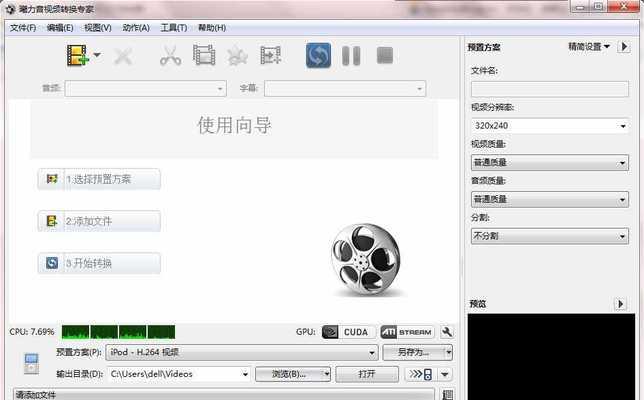644x400 pixels.
Task: Toggle CUDA GPU acceleration
Action: pyautogui.click(x=348, y=332)
